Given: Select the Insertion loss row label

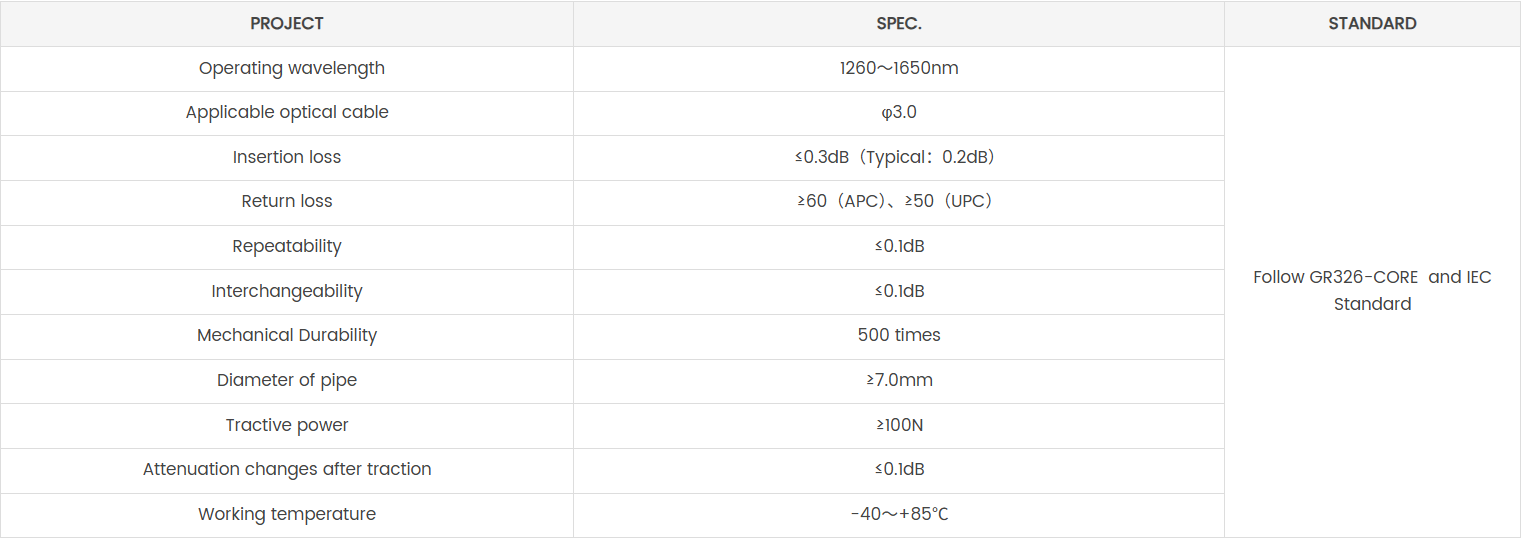Looking at the screenshot, I should (x=287, y=157).
